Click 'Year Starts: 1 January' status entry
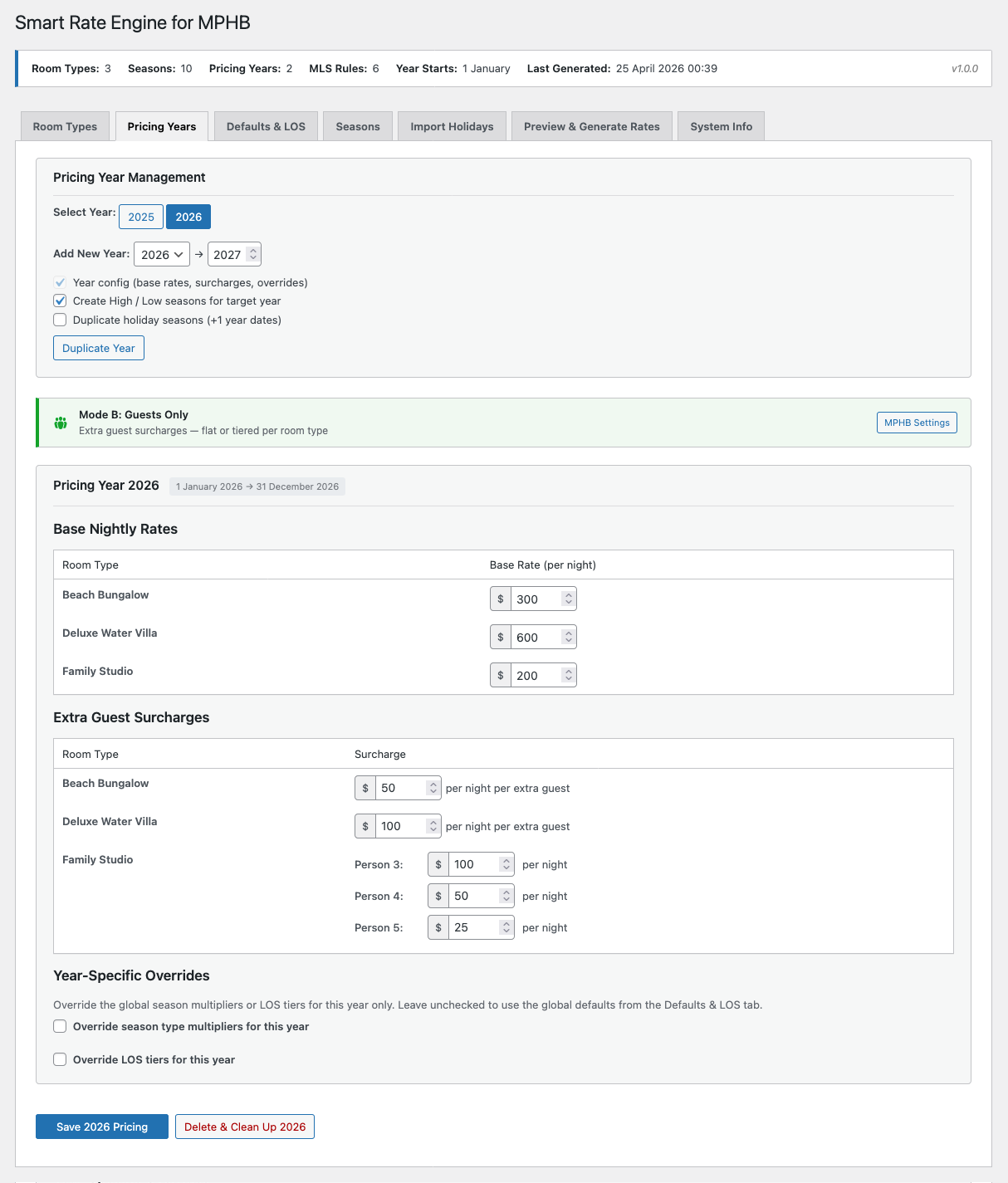Image resolution: width=1008 pixels, height=1183 pixels. [453, 69]
